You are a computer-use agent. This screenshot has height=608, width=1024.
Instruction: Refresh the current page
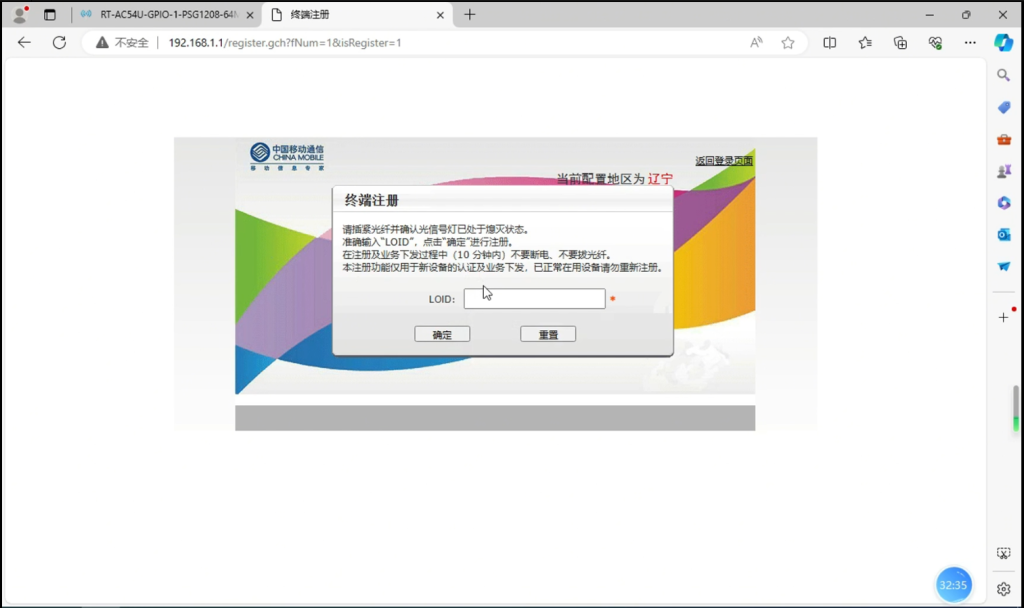point(59,43)
